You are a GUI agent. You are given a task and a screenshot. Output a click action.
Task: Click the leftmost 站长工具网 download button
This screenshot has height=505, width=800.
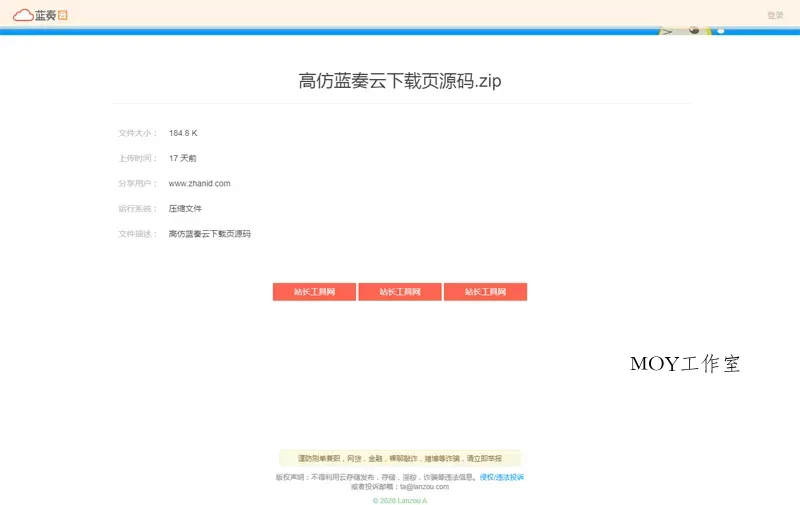click(314, 292)
